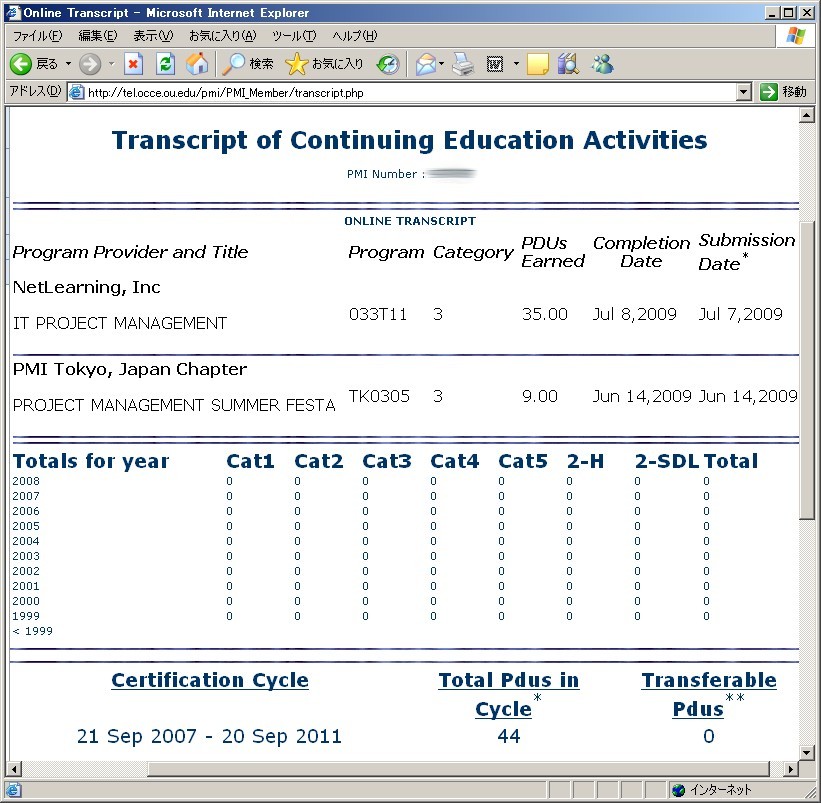This screenshot has width=821, height=803.
Task: Click the vertical scrollbar thumb
Action: pos(806,371)
